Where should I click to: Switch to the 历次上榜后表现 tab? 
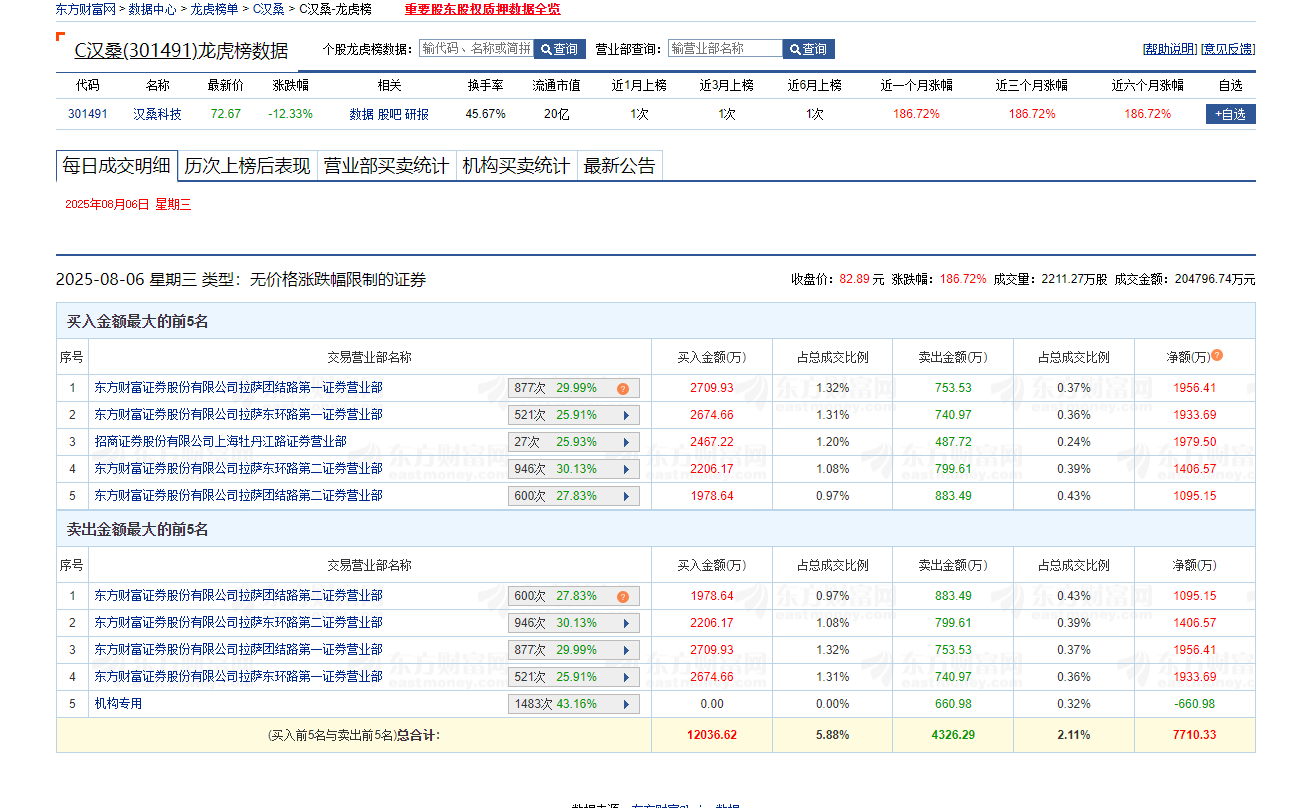[248, 166]
